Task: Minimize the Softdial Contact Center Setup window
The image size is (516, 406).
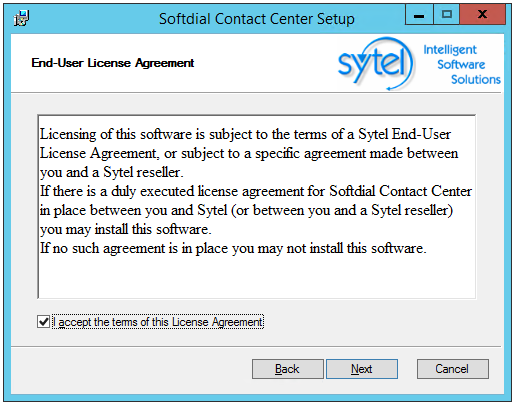Action: pos(419,15)
